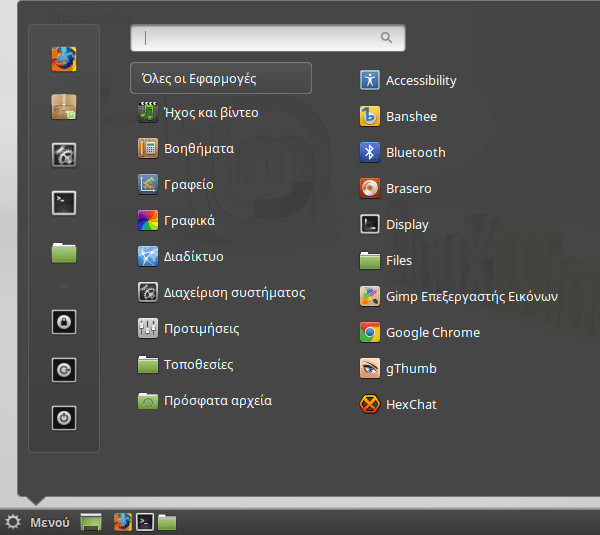The height and width of the screenshot is (535, 600).
Task: Click the Display app icon
Action: (x=370, y=224)
